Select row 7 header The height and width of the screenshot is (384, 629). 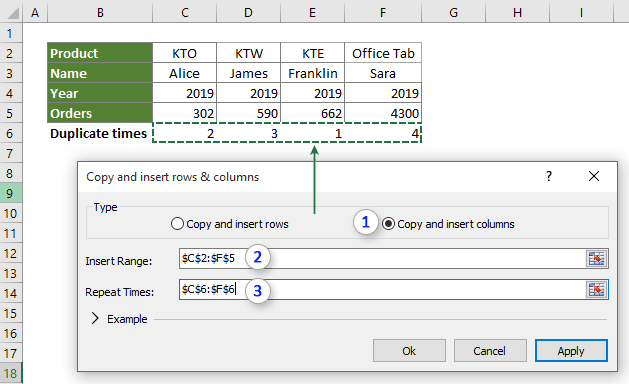[11, 153]
